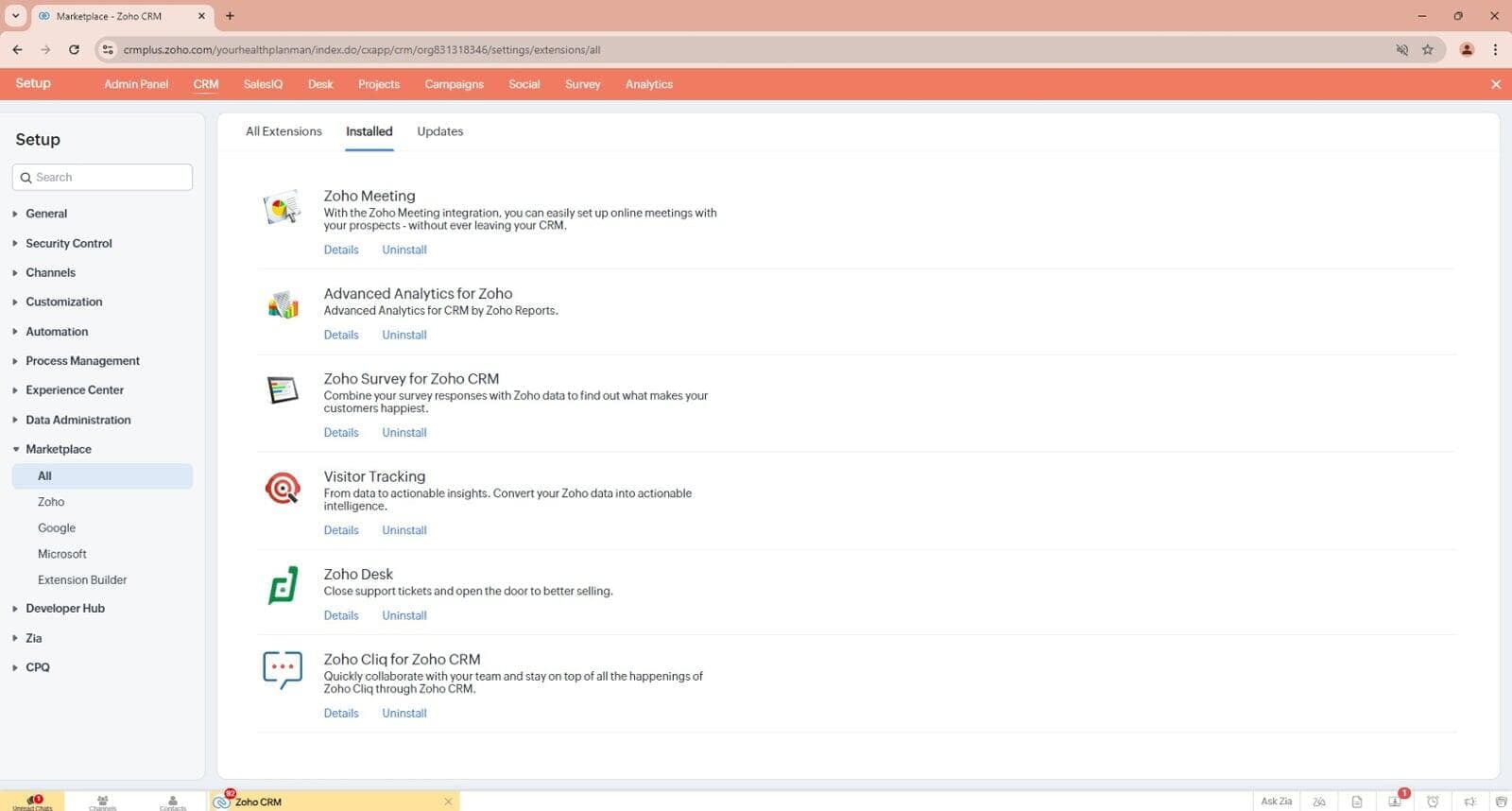Click the Setup search field
Viewport: 1512px width, 811px height.
click(x=102, y=177)
